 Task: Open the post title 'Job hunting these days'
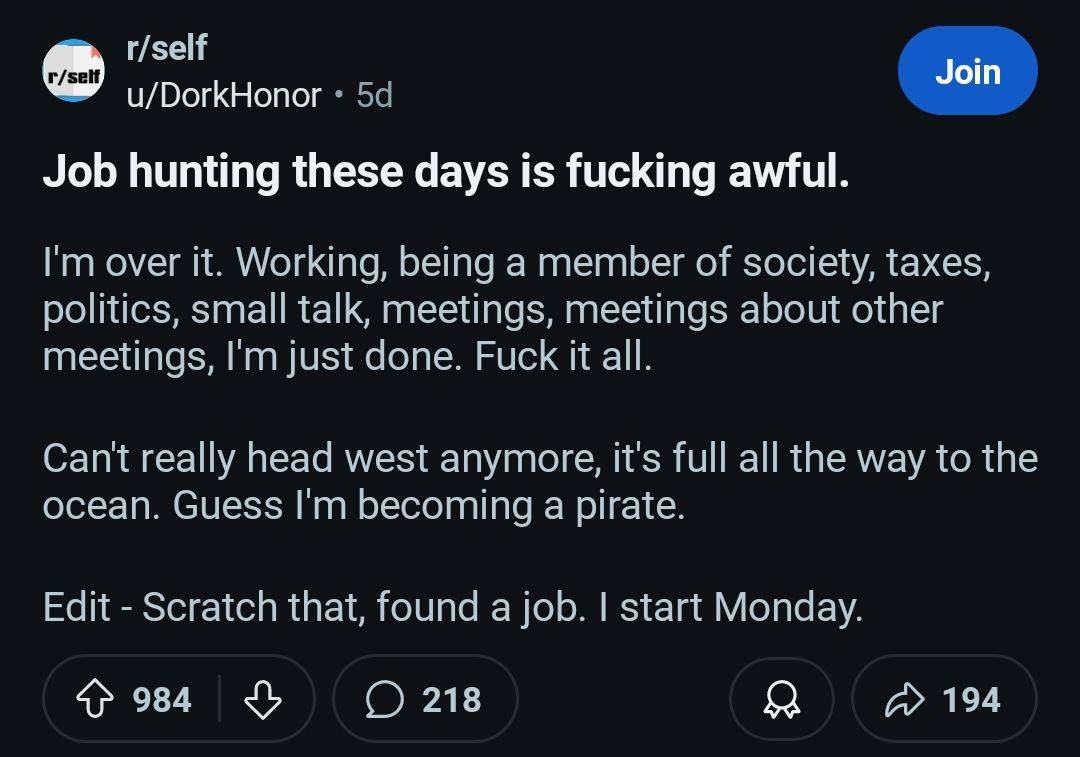446,171
